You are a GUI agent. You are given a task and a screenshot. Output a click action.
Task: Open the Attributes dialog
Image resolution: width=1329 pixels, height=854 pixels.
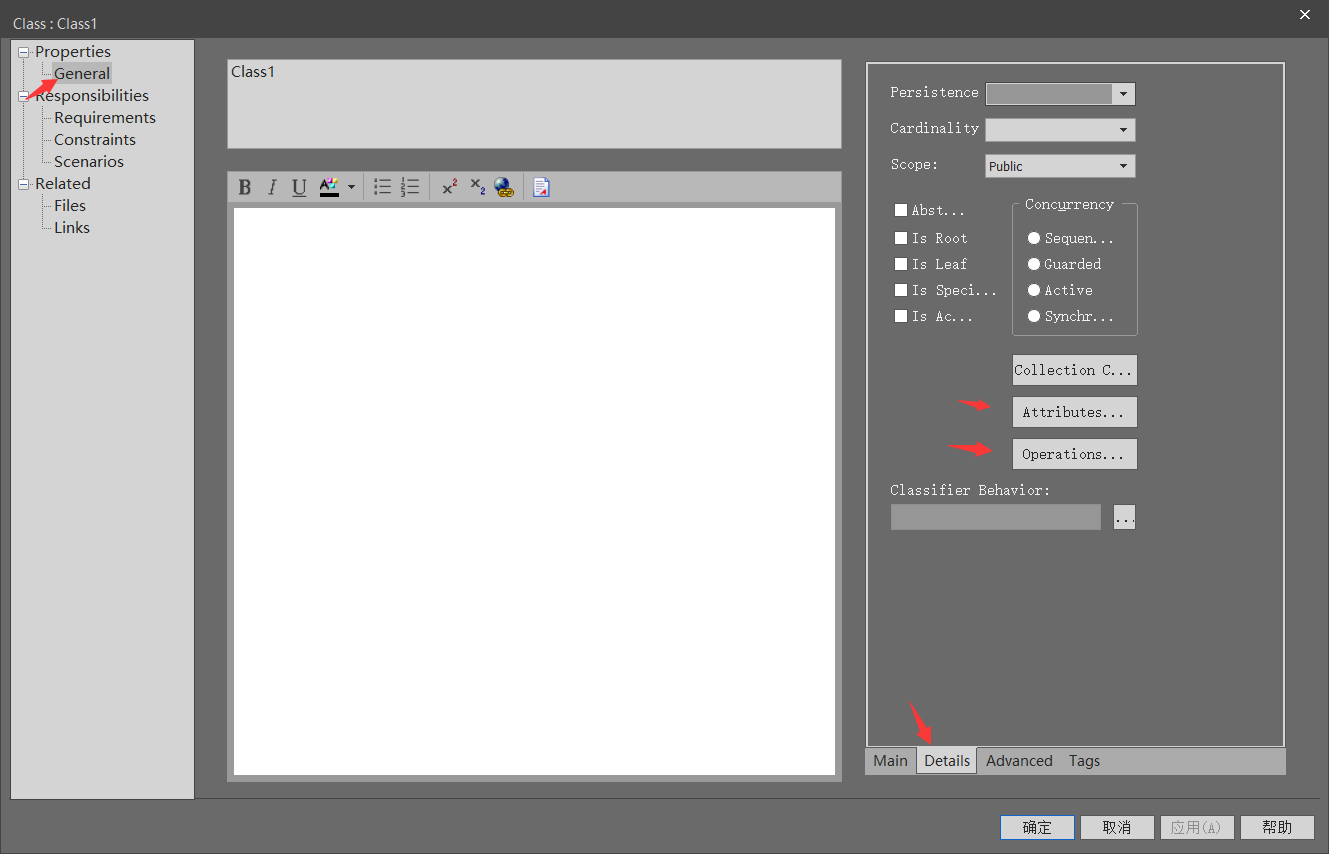click(1074, 411)
